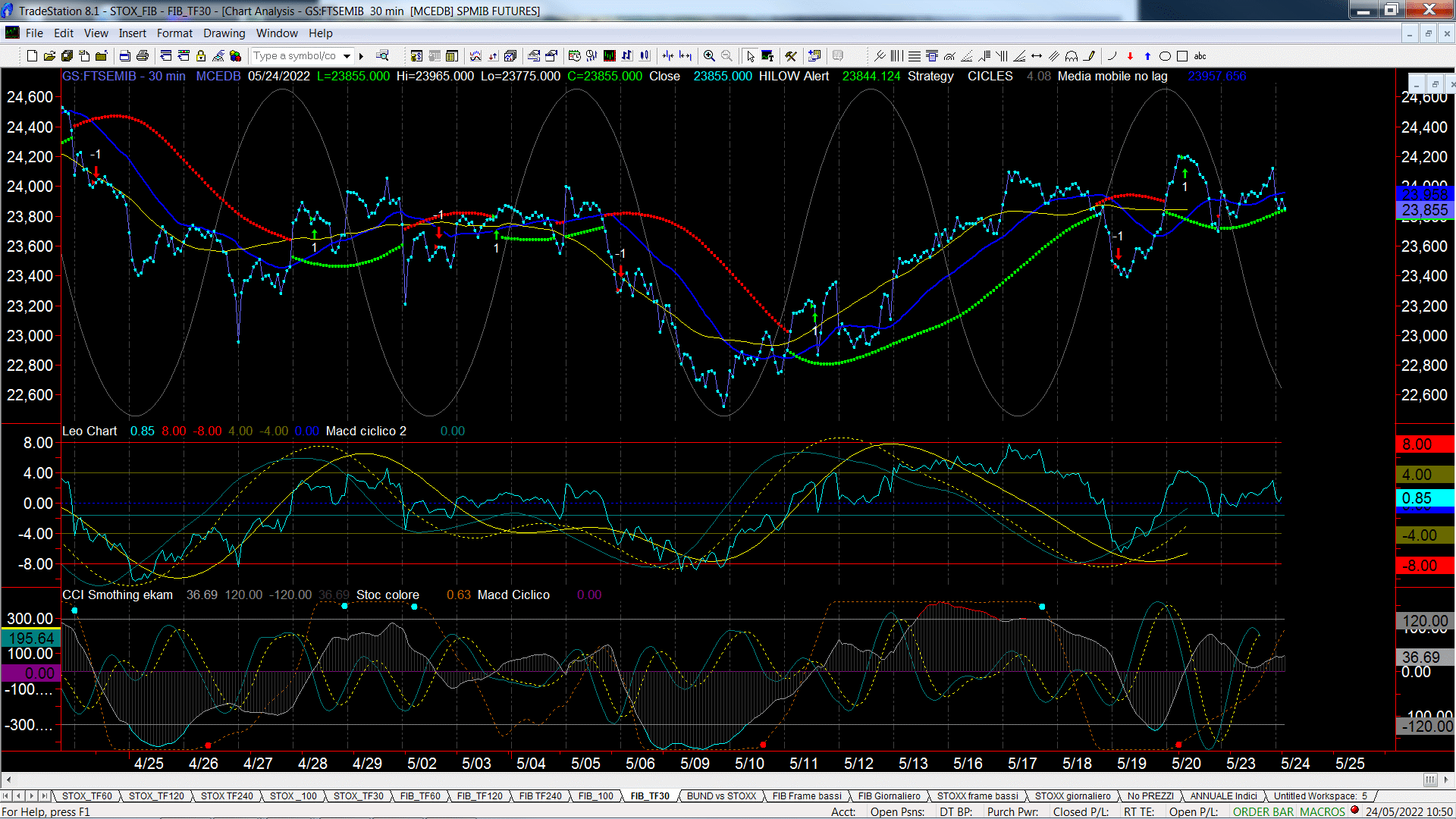Switch to the STOX TF240 workspace tab
The image size is (1456, 819).
tap(227, 795)
